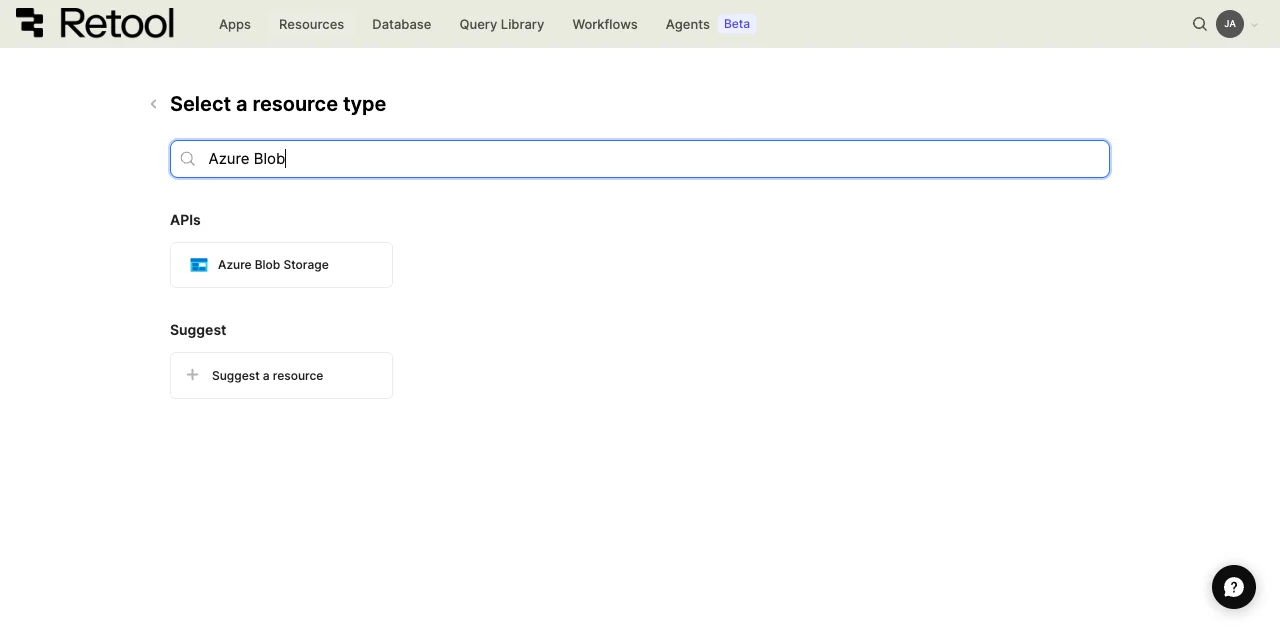Open global search magnifier in header
Screen dimensions: 1280x633
pyautogui.click(x=1200, y=24)
